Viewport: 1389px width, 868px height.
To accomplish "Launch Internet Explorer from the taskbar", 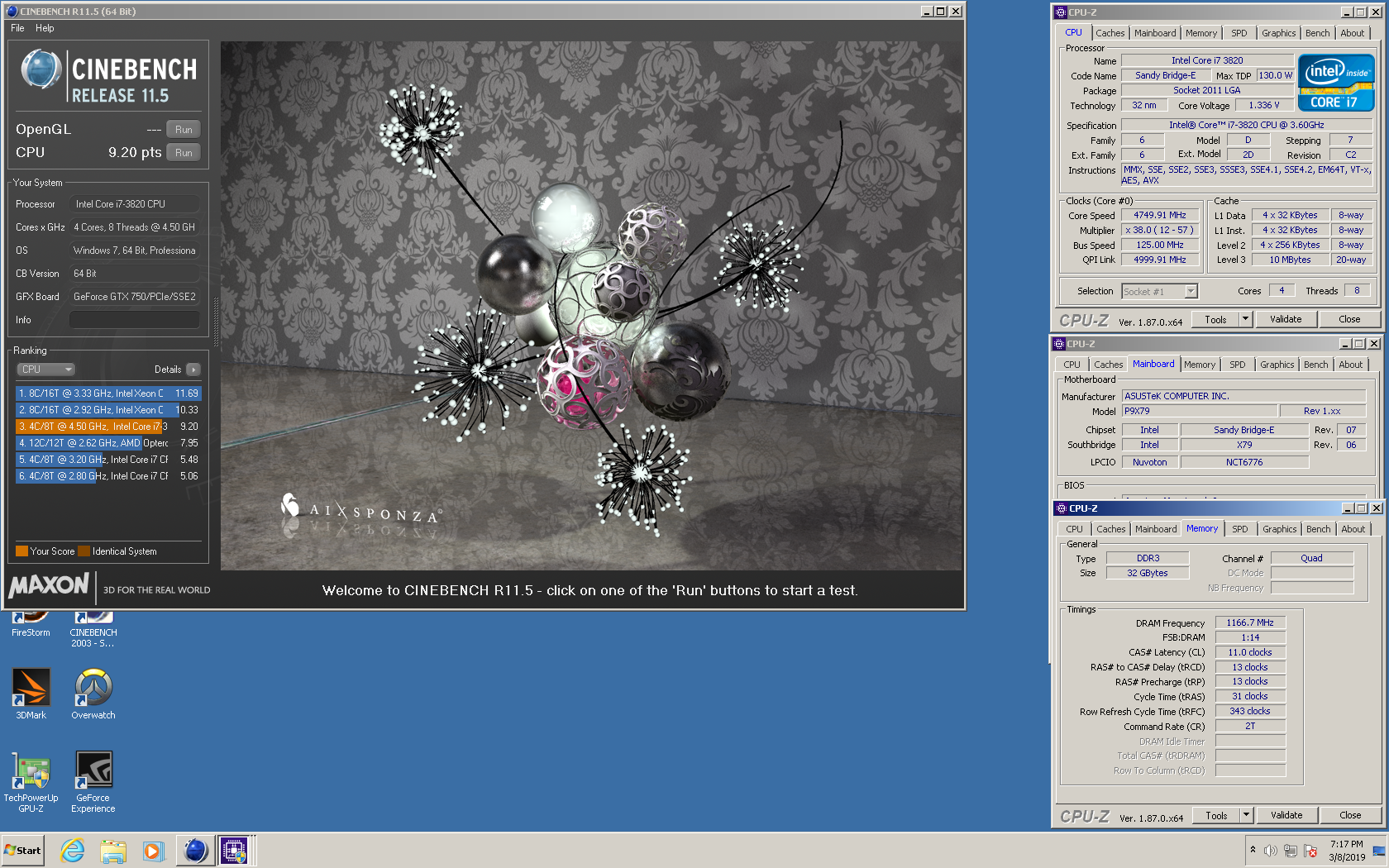I will [73, 851].
